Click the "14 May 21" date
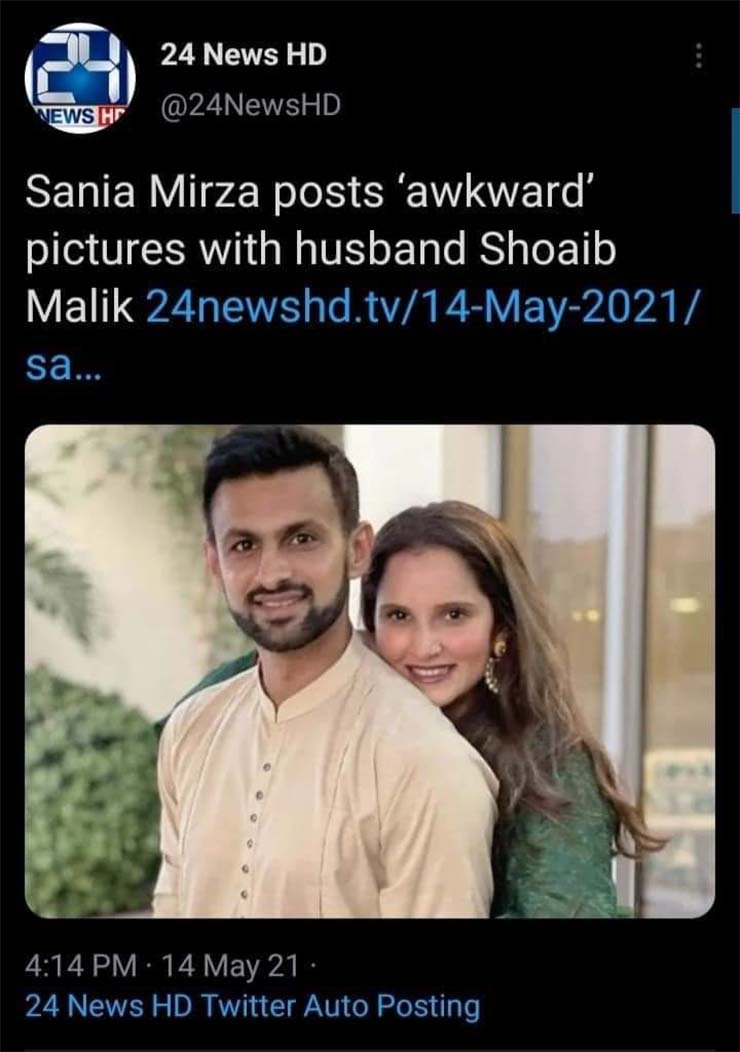 point(230,966)
